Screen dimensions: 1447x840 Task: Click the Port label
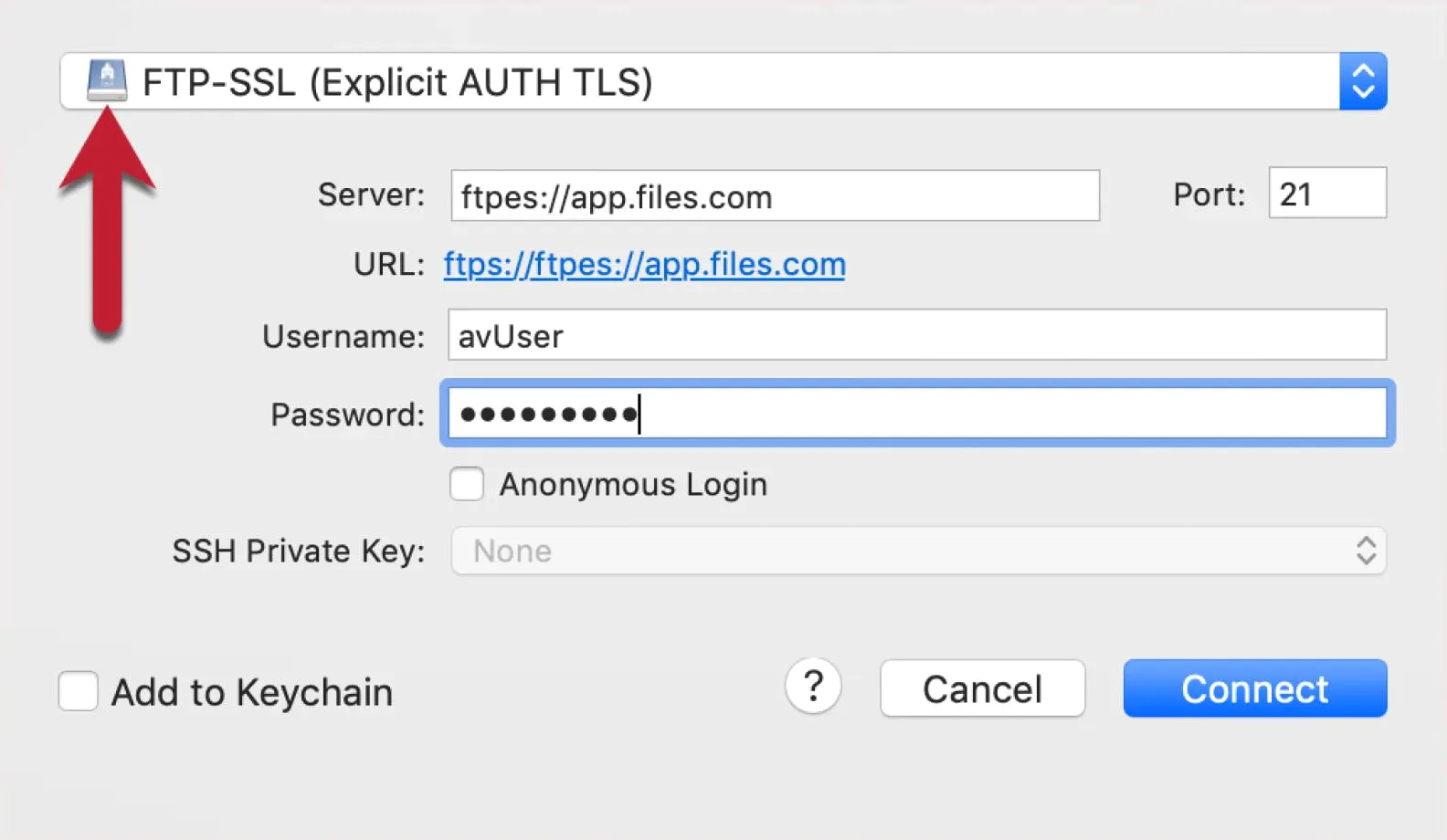pos(1209,194)
